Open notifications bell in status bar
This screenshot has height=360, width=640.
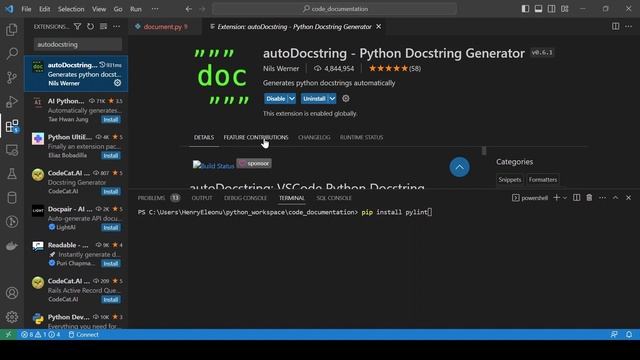(629, 334)
